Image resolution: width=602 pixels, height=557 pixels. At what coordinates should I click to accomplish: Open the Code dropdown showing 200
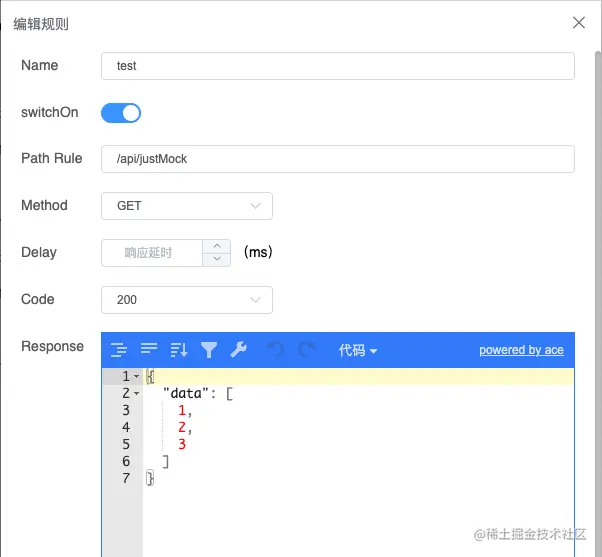tap(187, 300)
